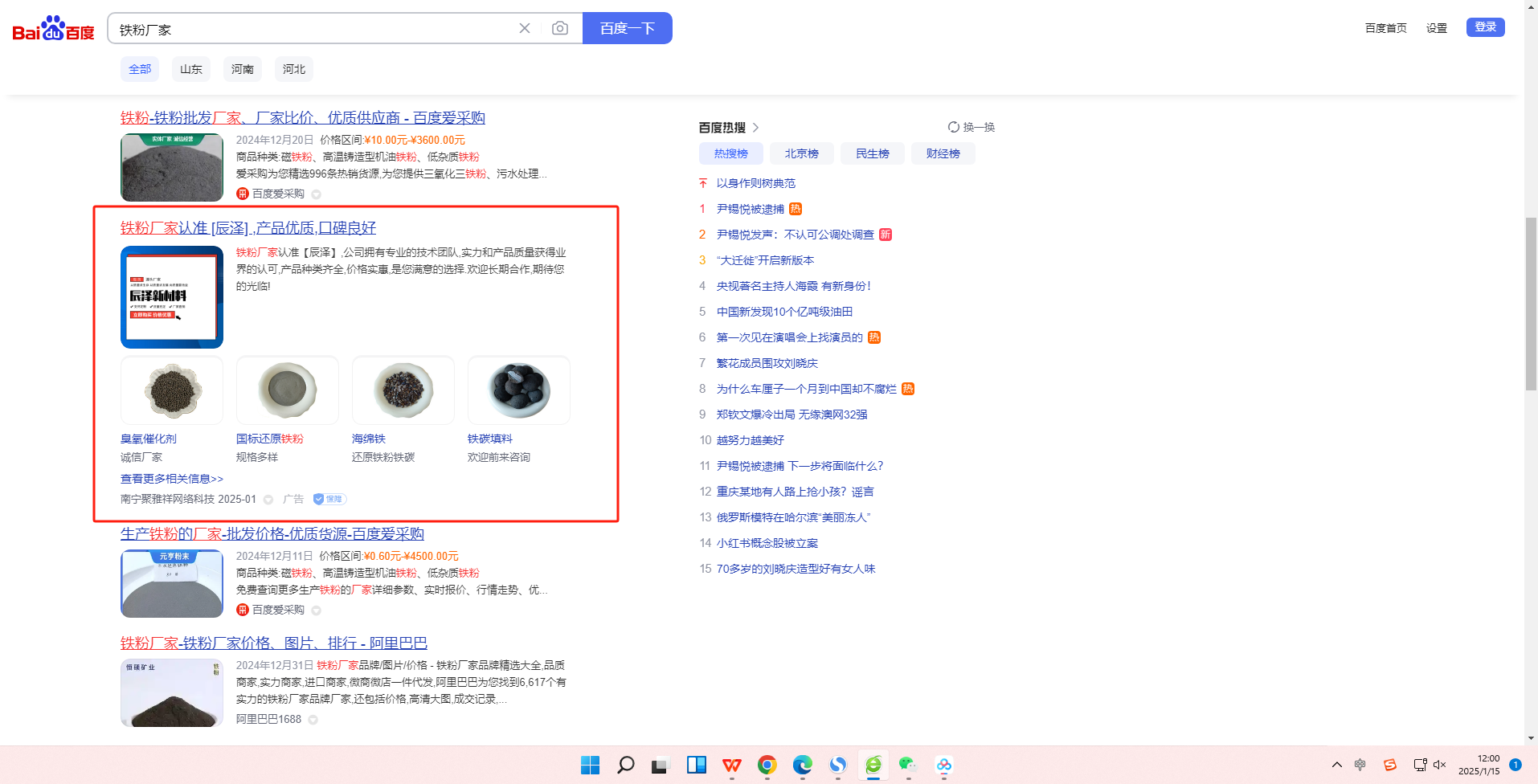Open trending topic 尹锡悦被逮捕 ranked first

click(x=751, y=209)
